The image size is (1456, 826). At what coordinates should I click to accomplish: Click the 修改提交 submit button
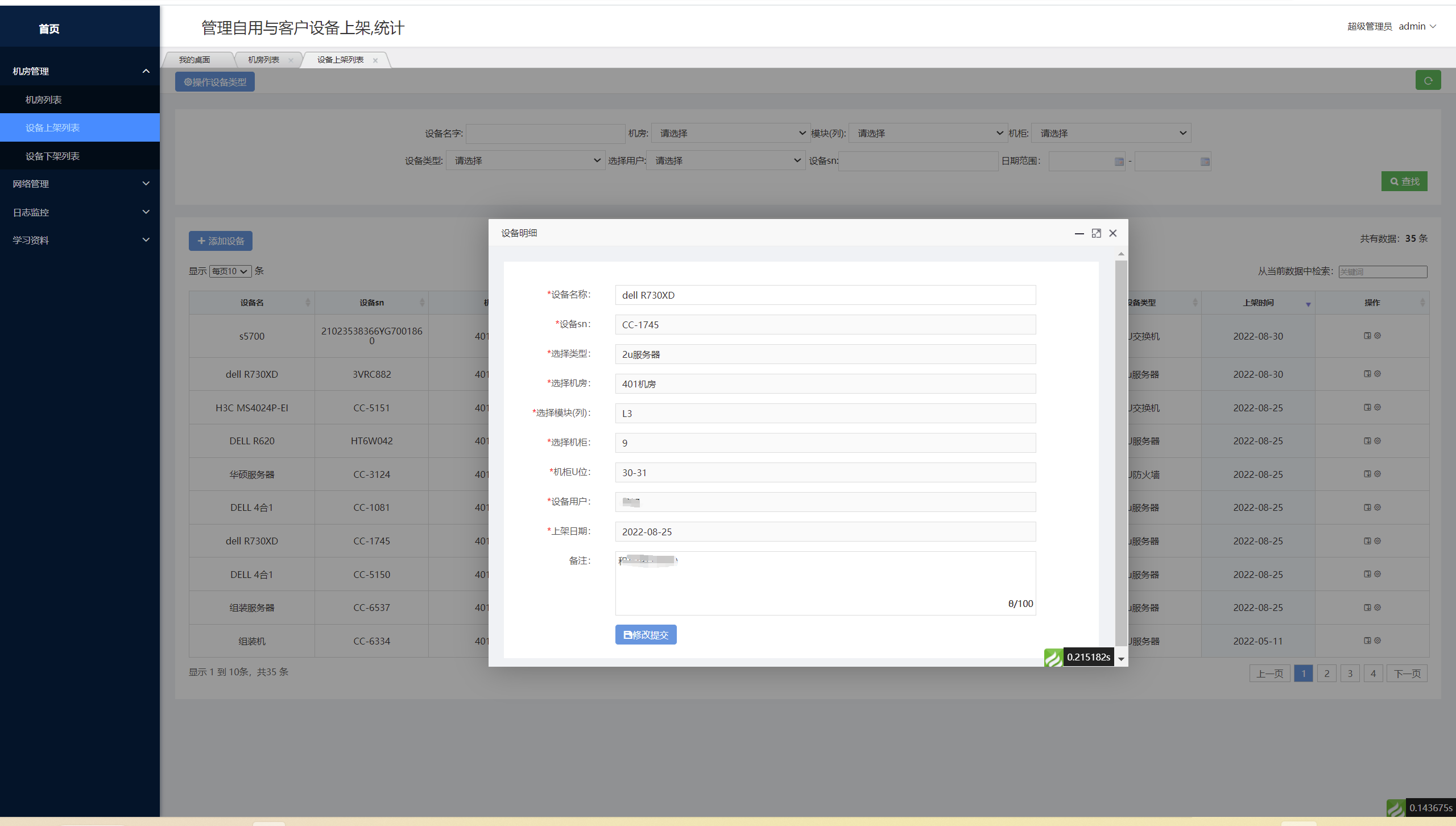click(x=646, y=635)
